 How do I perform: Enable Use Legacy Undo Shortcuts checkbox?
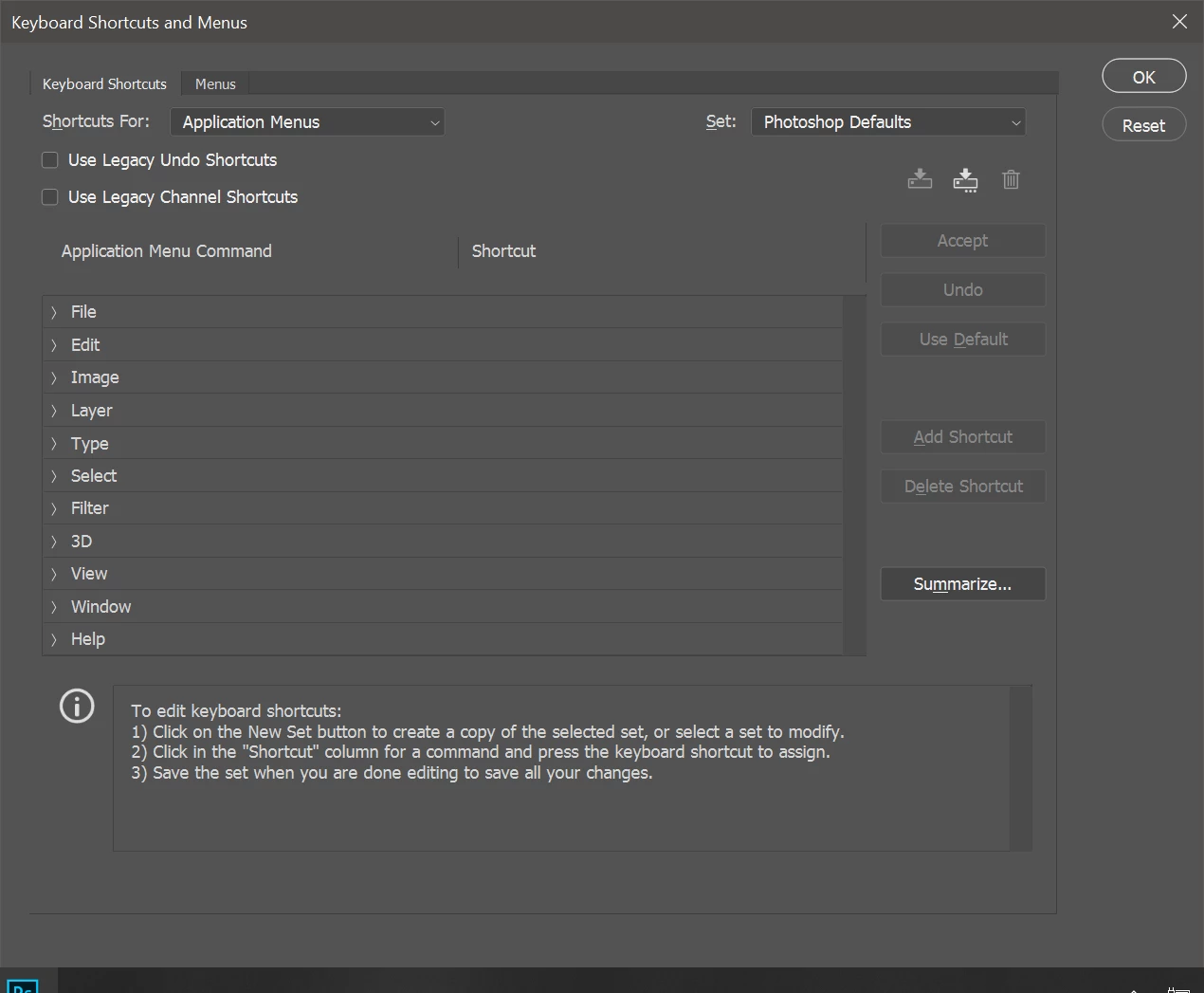(50, 160)
